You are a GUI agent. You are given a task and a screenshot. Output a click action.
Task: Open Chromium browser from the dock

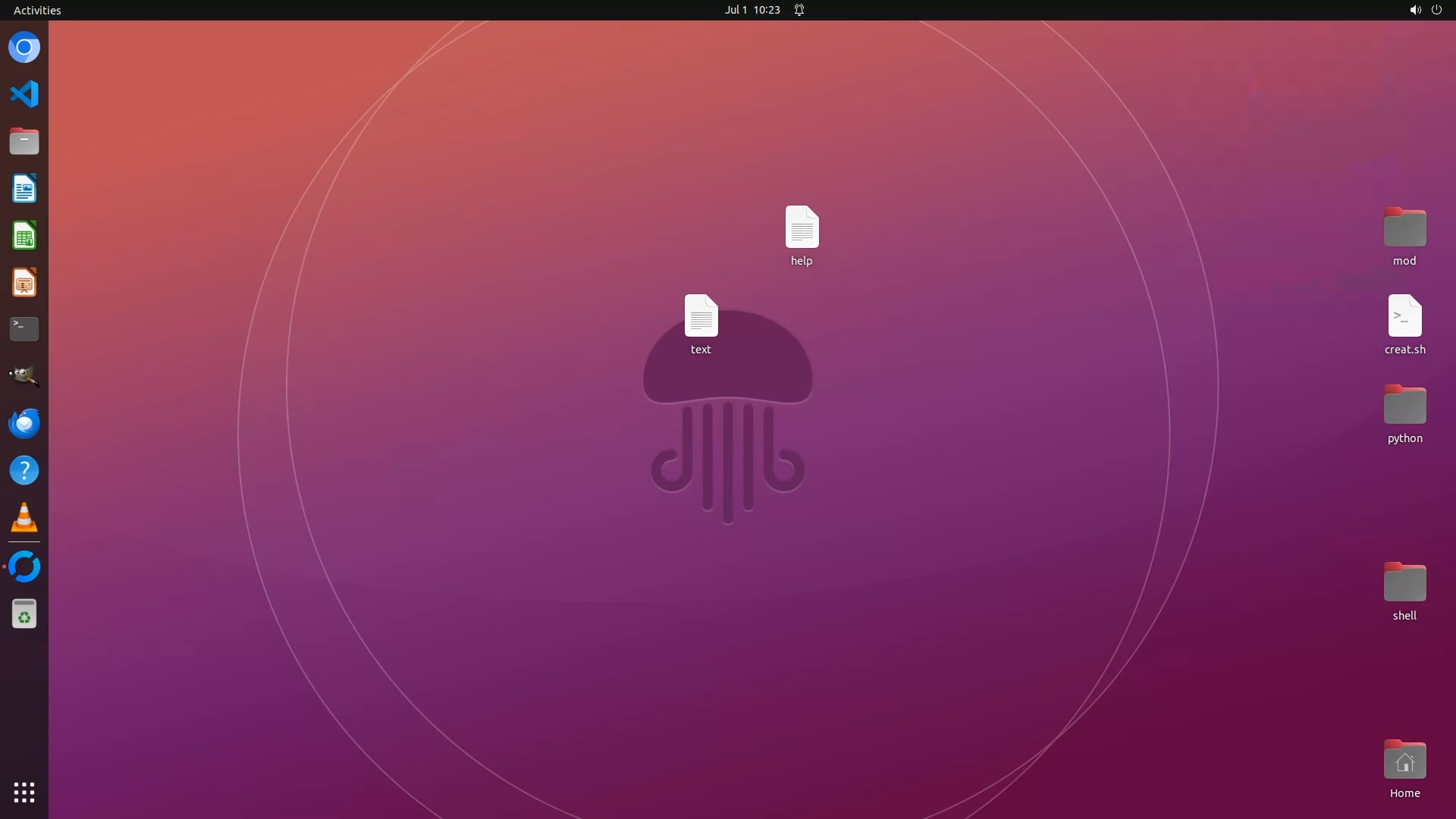(x=24, y=48)
